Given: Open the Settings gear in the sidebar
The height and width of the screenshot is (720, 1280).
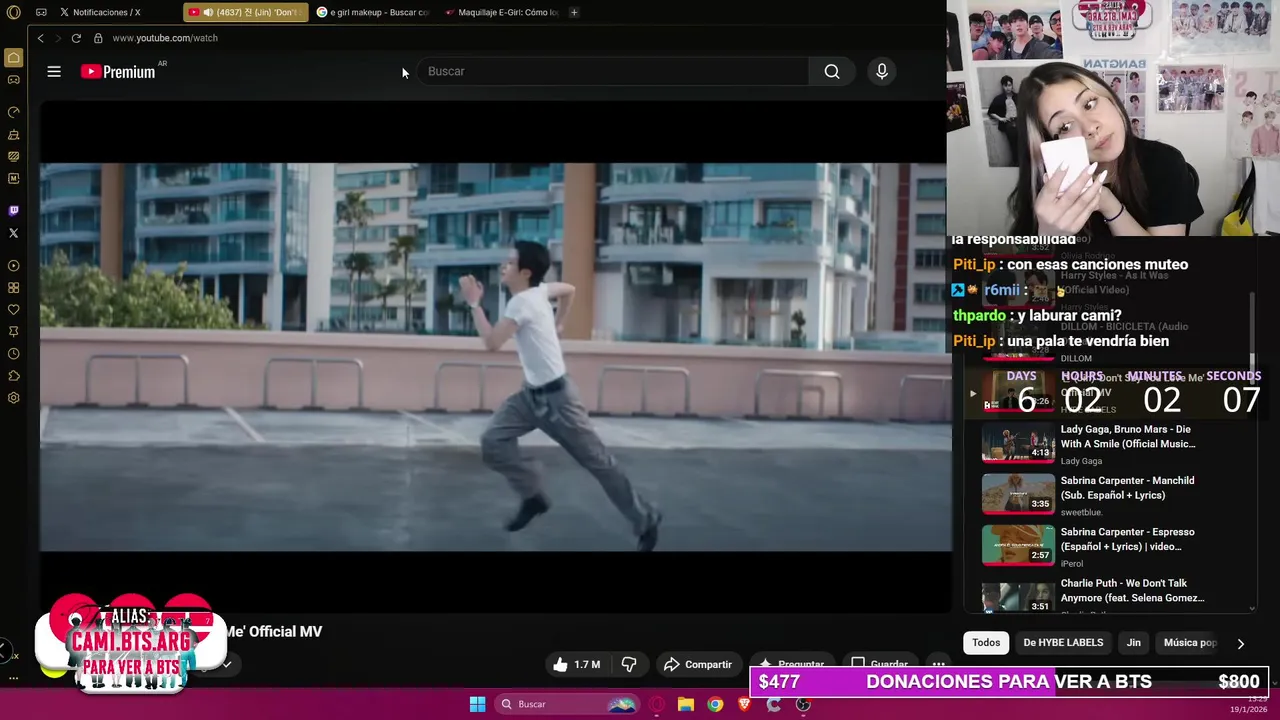Looking at the screenshot, I should 13,398.
